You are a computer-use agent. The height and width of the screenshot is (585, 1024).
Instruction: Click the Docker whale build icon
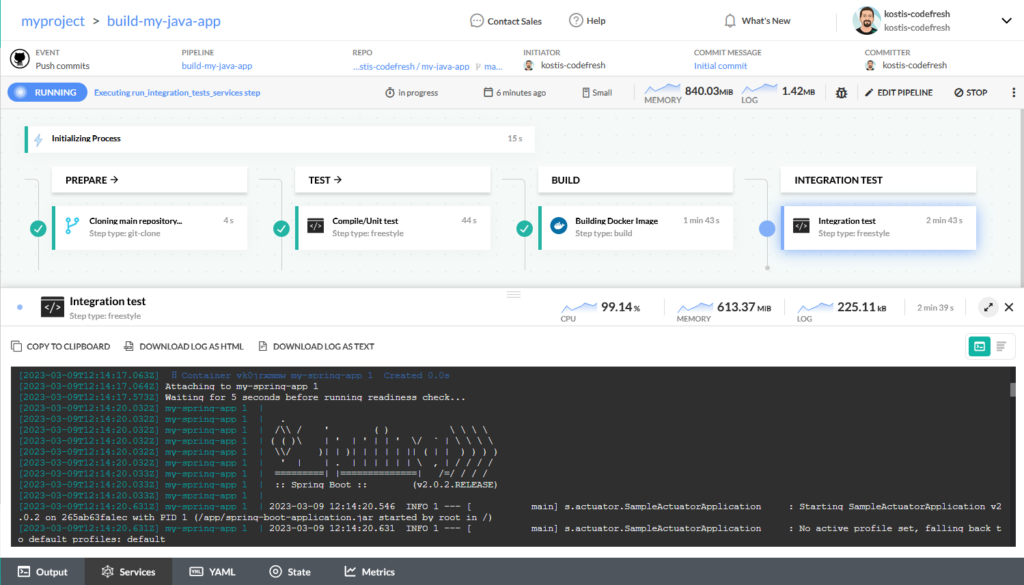558,226
